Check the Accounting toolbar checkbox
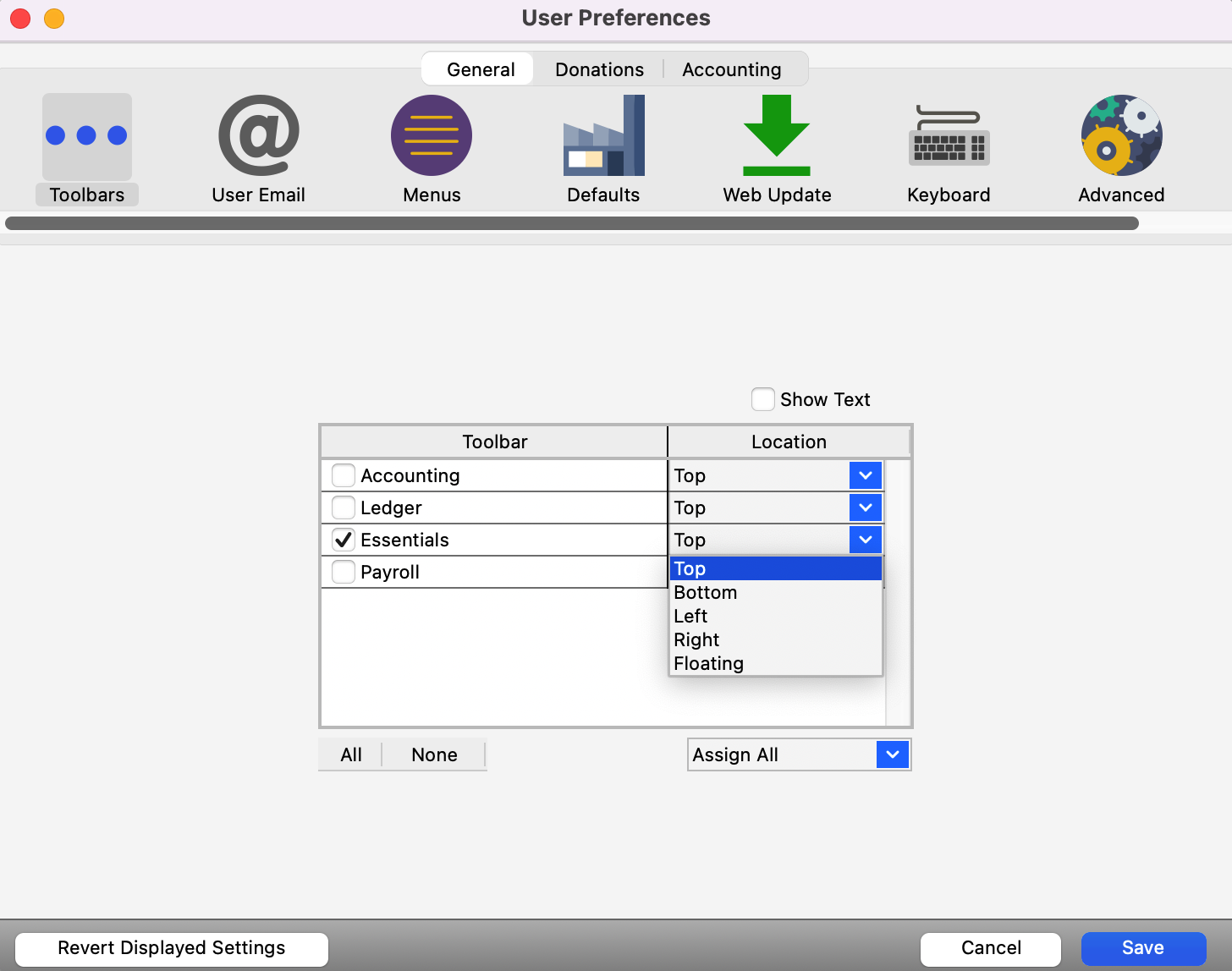1232x971 pixels. coord(344,475)
